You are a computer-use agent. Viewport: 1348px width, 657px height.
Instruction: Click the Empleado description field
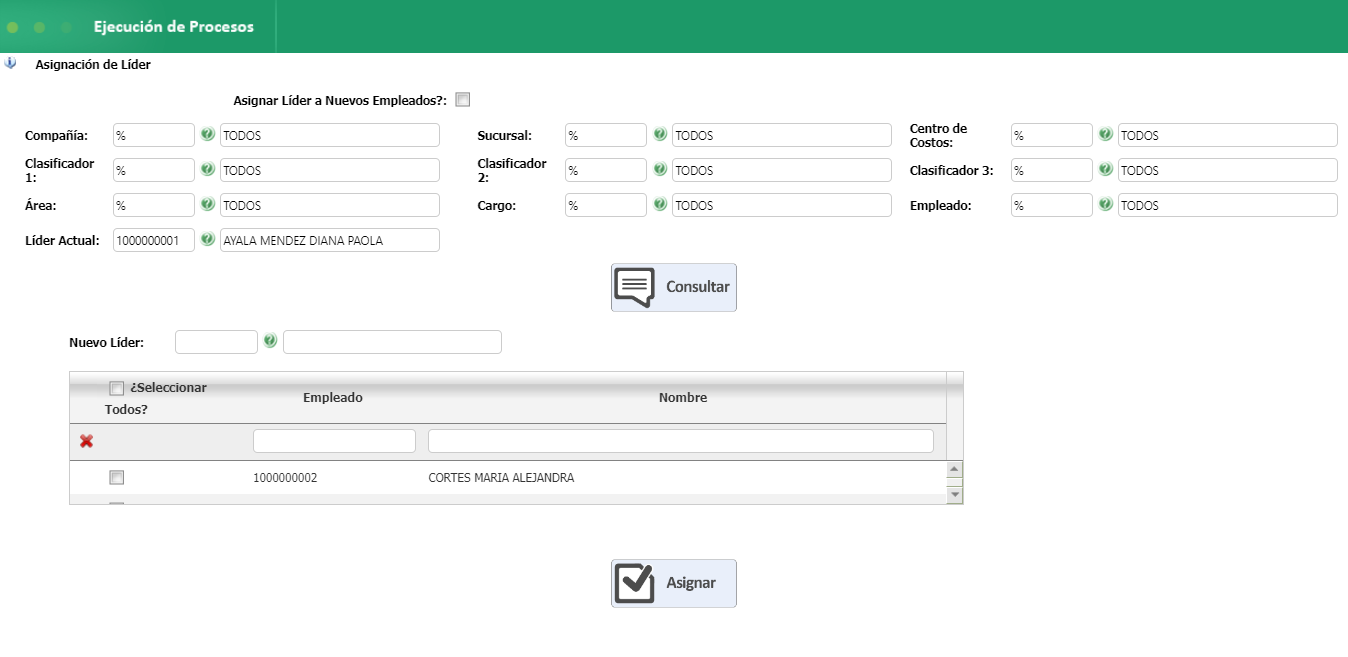click(x=1228, y=205)
